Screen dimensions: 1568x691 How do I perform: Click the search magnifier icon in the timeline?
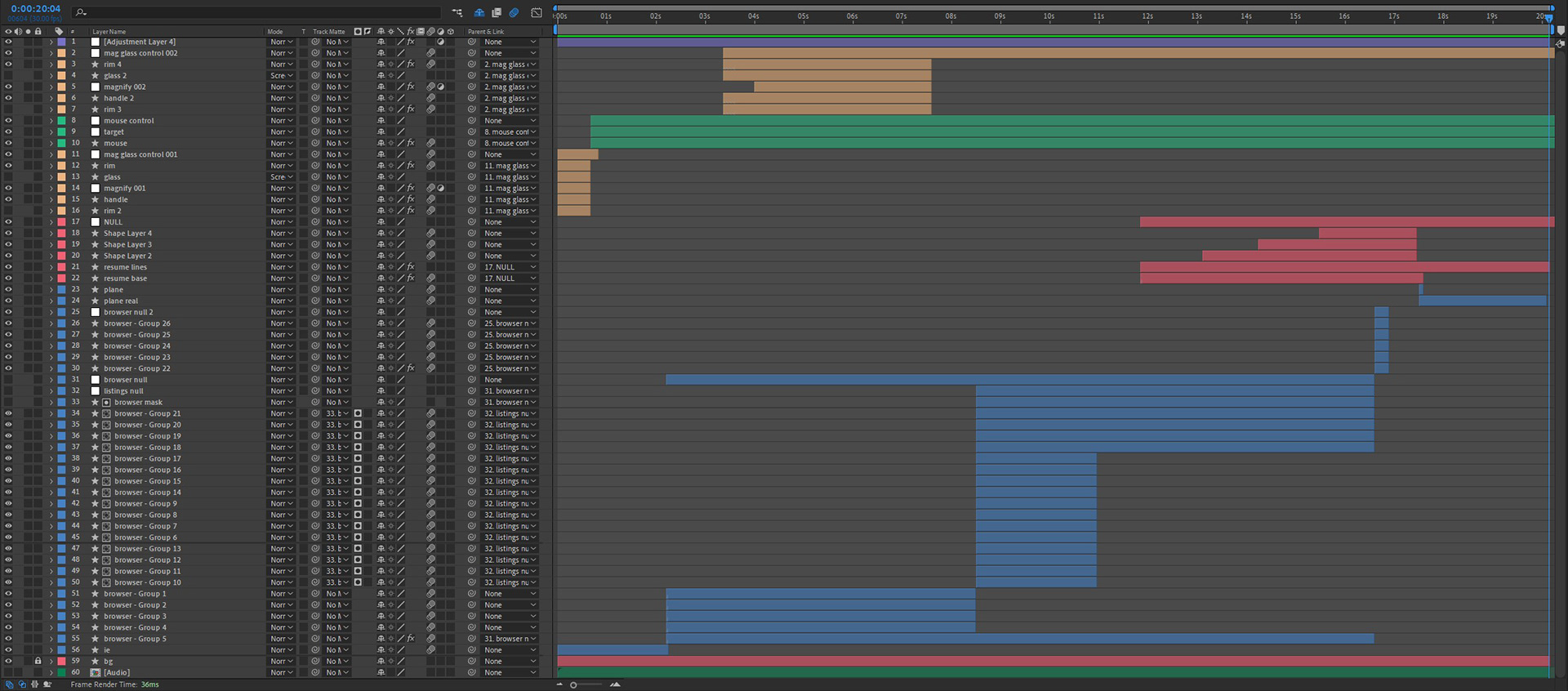click(x=80, y=12)
